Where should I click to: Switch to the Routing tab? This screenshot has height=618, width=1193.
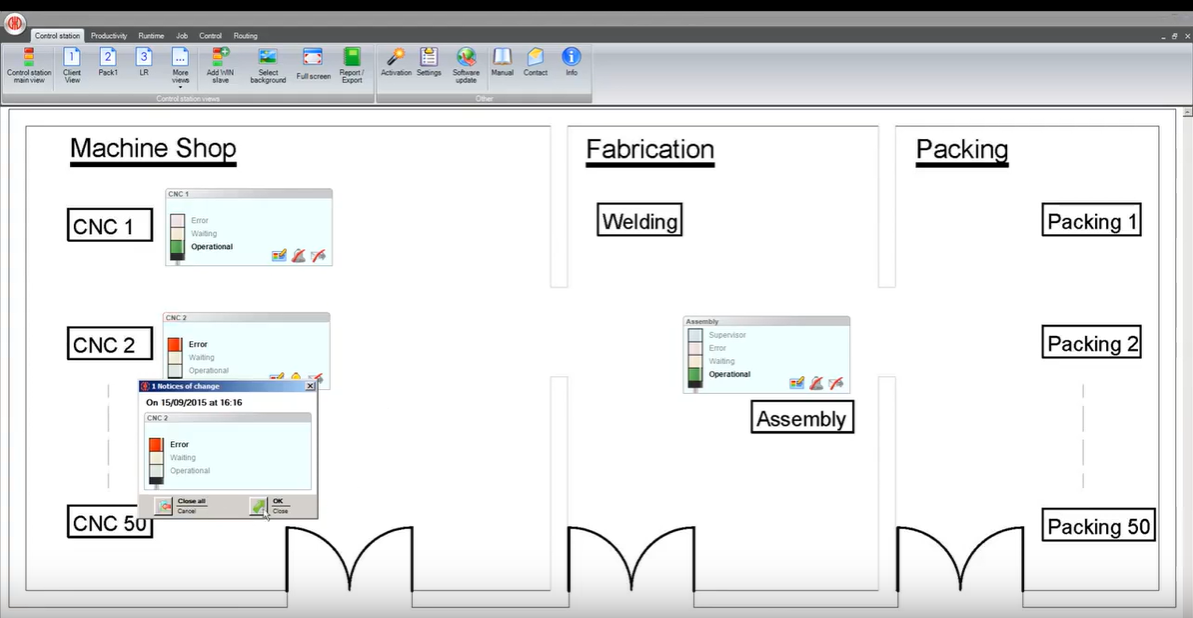(x=245, y=36)
